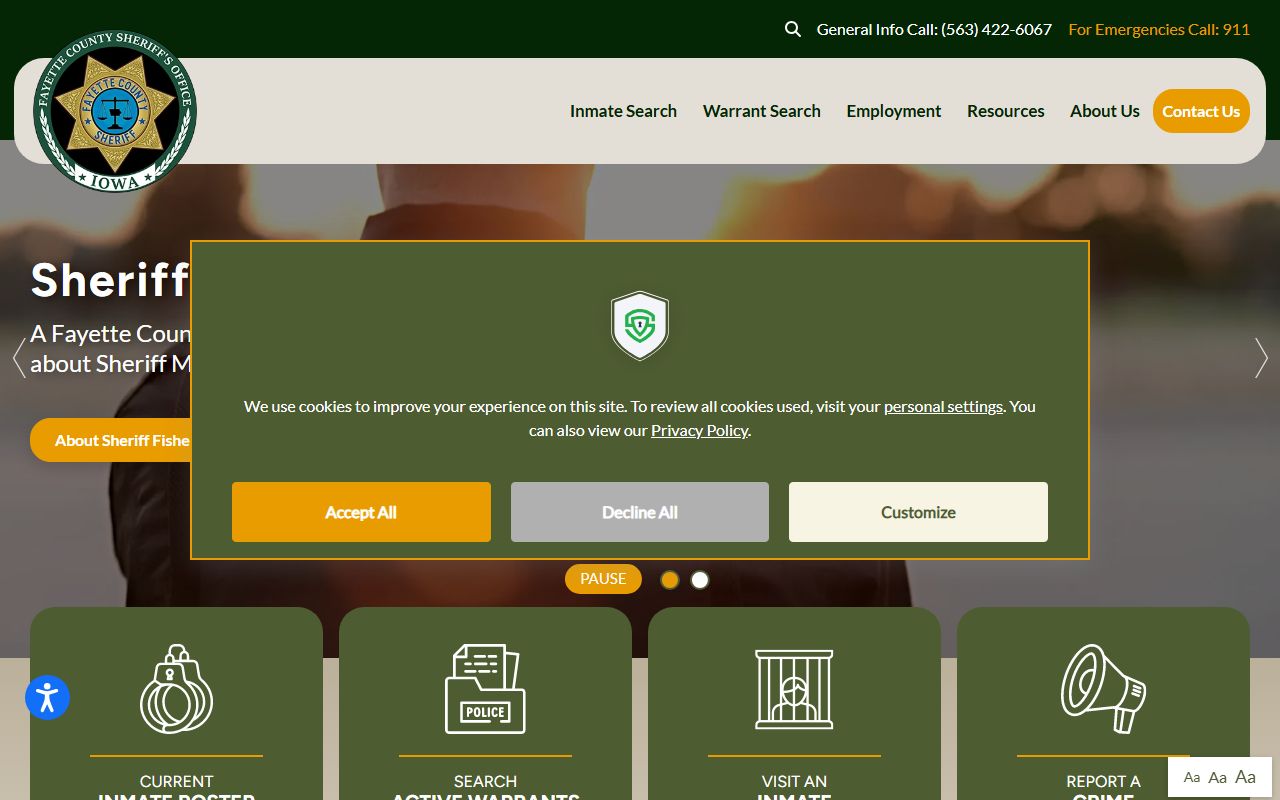Pause the slideshow
This screenshot has width=1280, height=800.
[603, 579]
